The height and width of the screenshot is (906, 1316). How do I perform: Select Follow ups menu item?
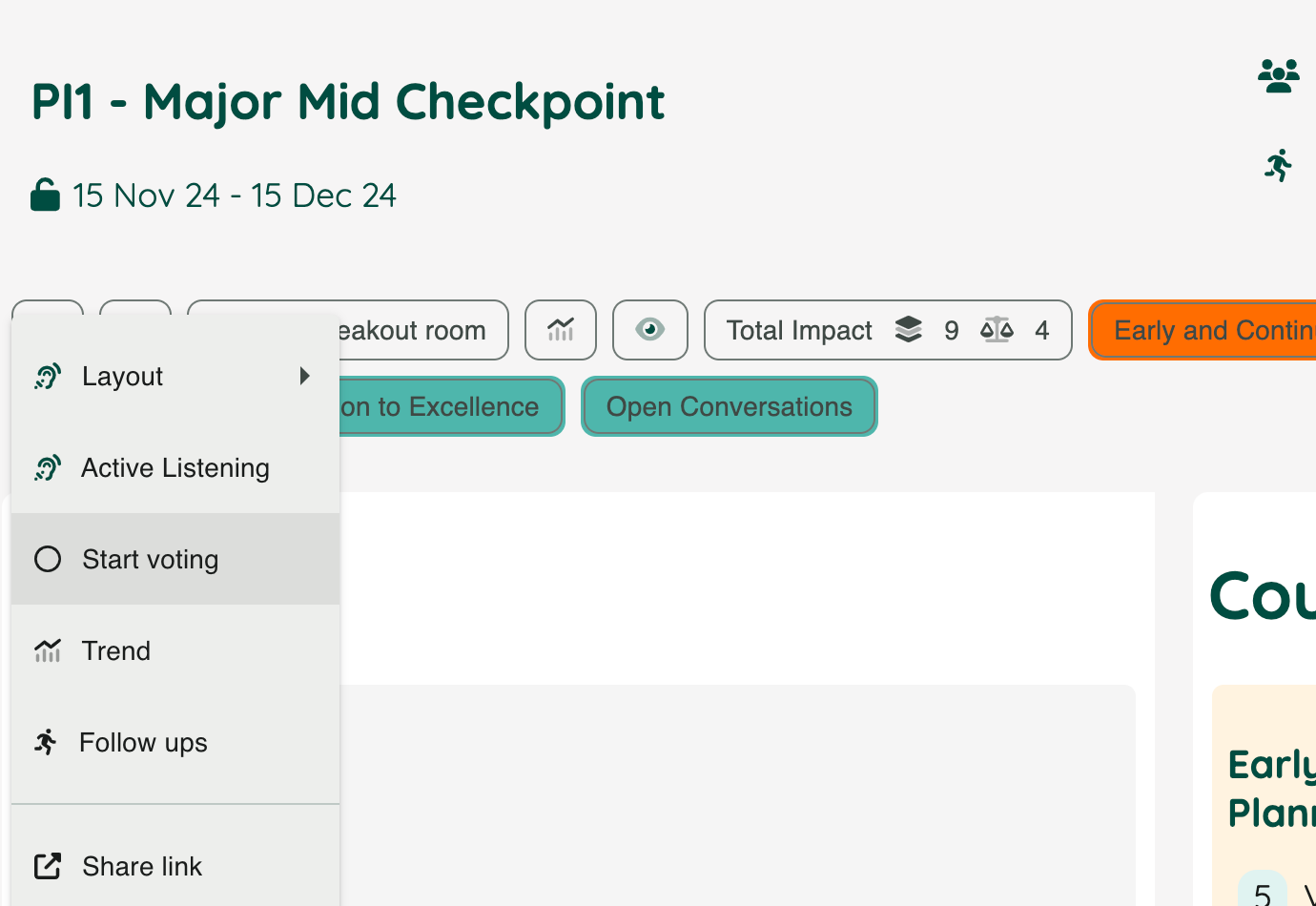pos(175,742)
